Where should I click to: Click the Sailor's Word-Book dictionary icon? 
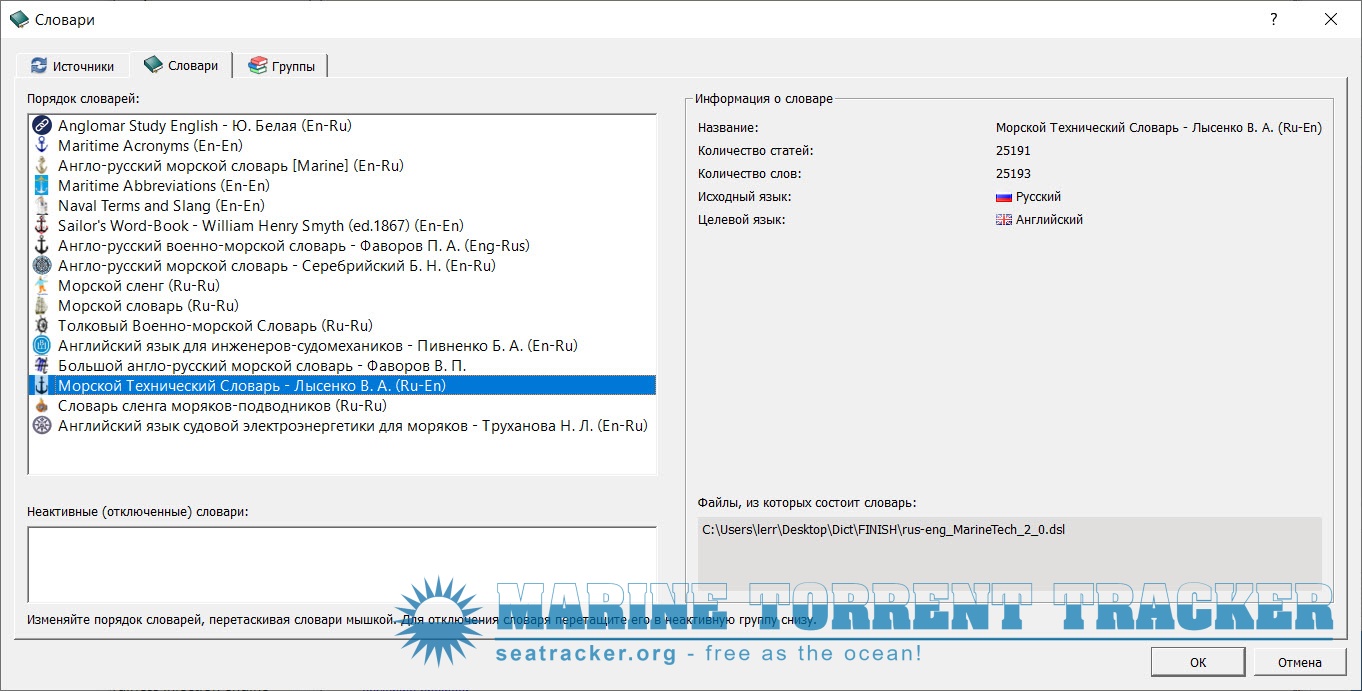pos(41,226)
